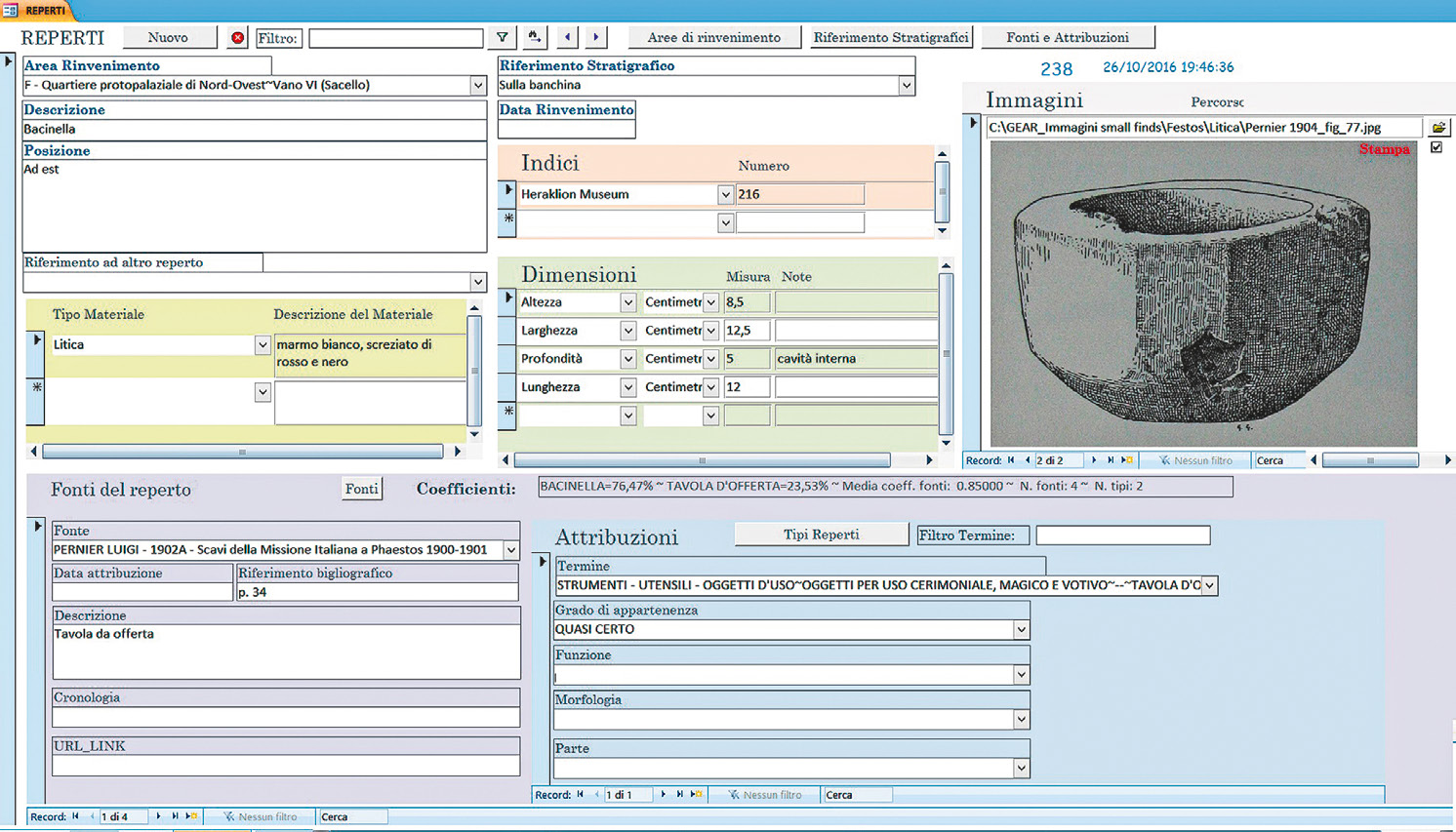Go to previous record with top toolbar left arrow
1456x832 pixels.
pos(567,38)
